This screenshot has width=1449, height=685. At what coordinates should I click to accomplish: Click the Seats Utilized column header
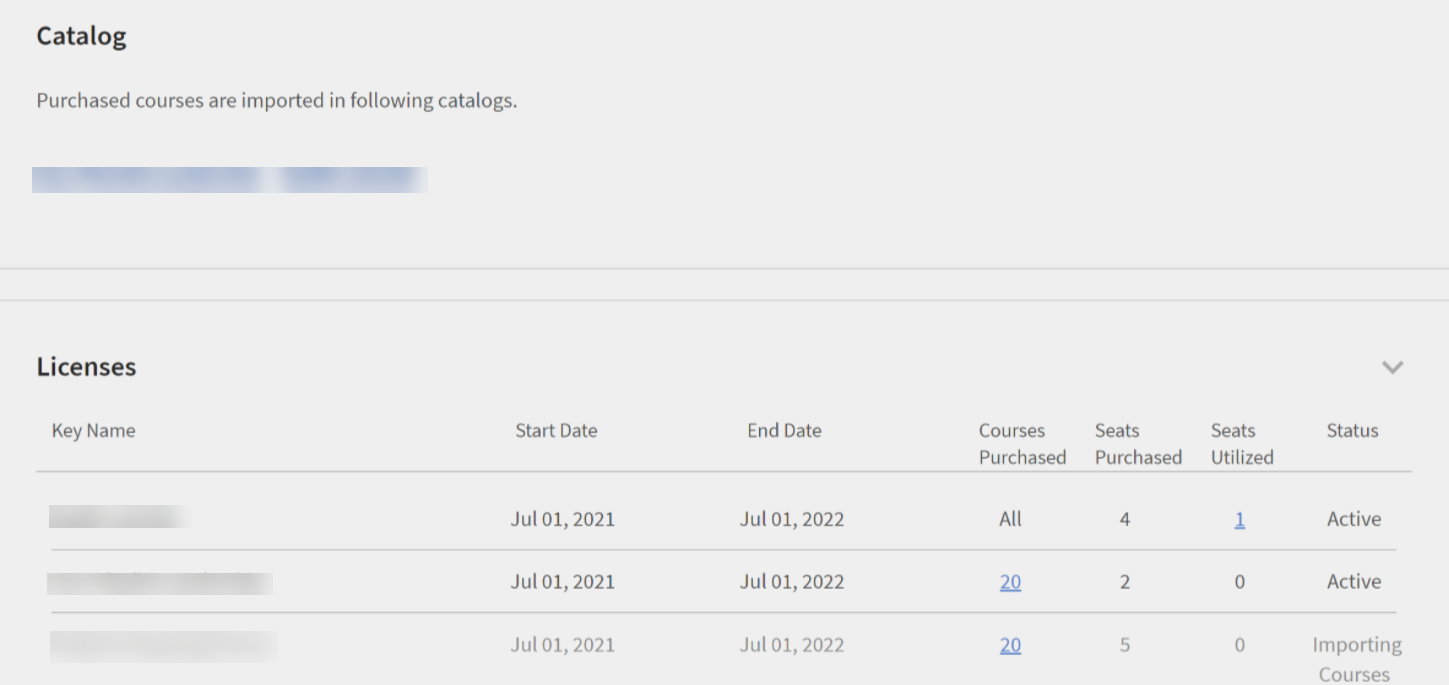click(x=1241, y=444)
